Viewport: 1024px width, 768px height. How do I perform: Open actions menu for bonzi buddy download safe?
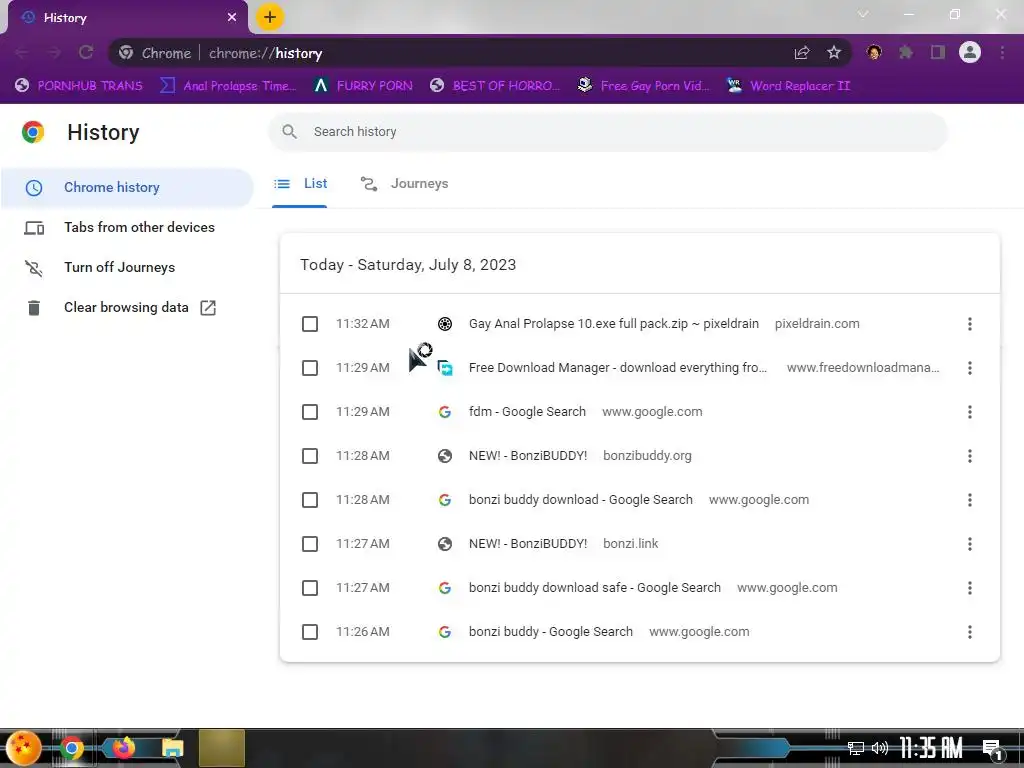point(970,588)
